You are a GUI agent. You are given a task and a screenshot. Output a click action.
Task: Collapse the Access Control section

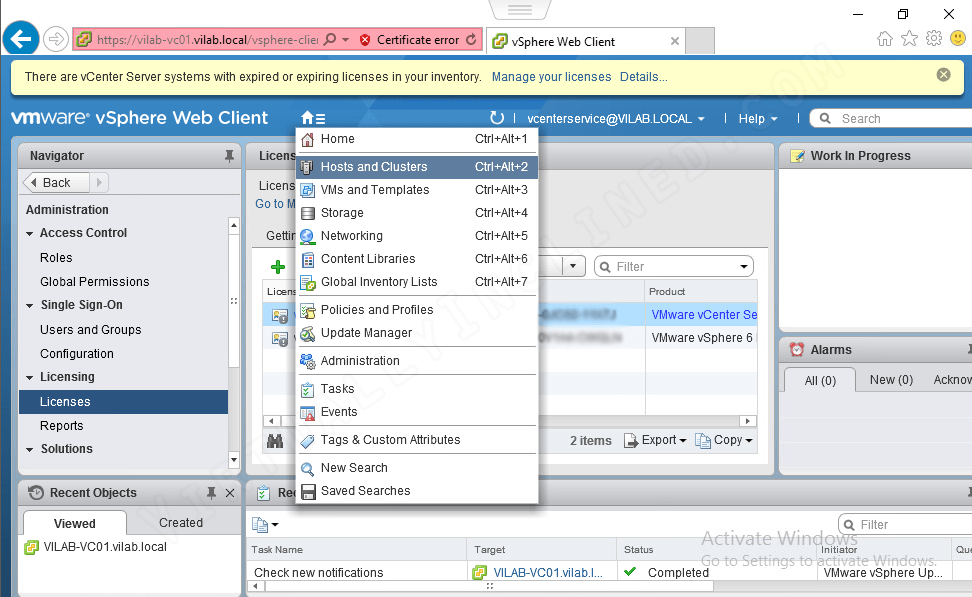click(30, 234)
